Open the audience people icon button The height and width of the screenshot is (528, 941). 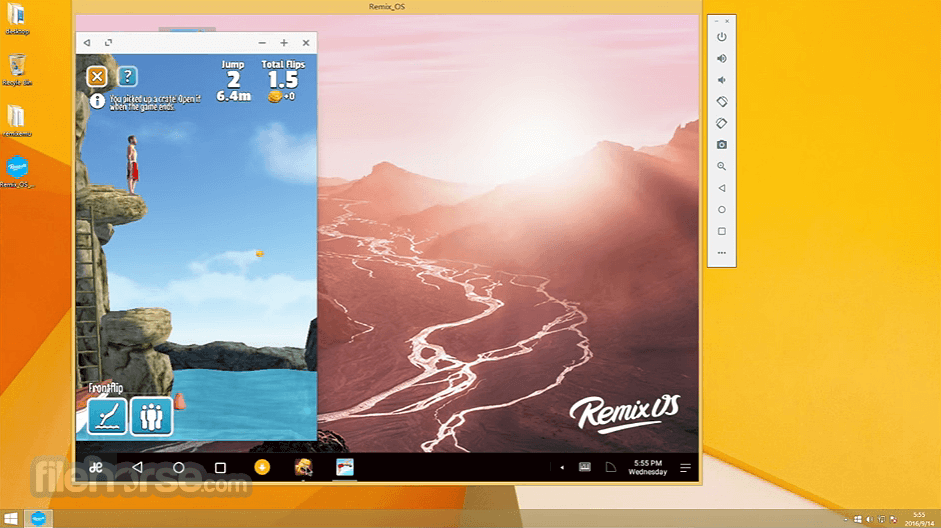[x=151, y=415]
